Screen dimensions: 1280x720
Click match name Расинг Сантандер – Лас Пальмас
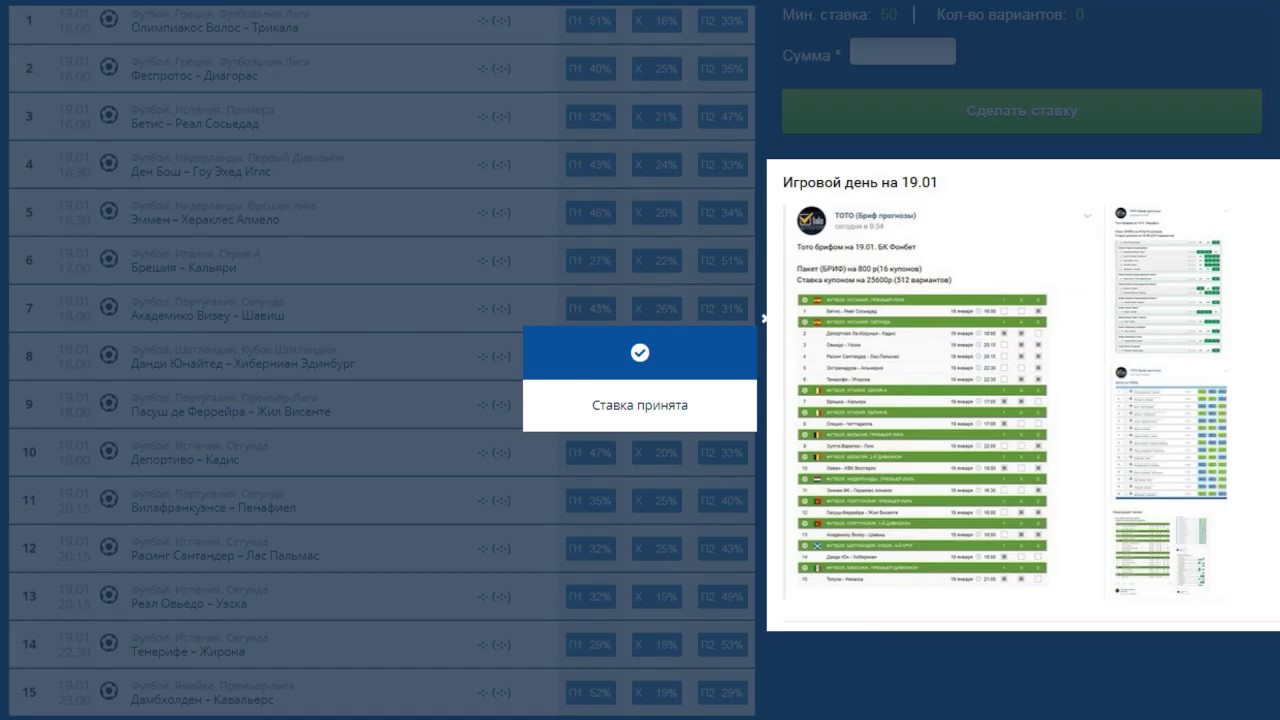[225, 556]
